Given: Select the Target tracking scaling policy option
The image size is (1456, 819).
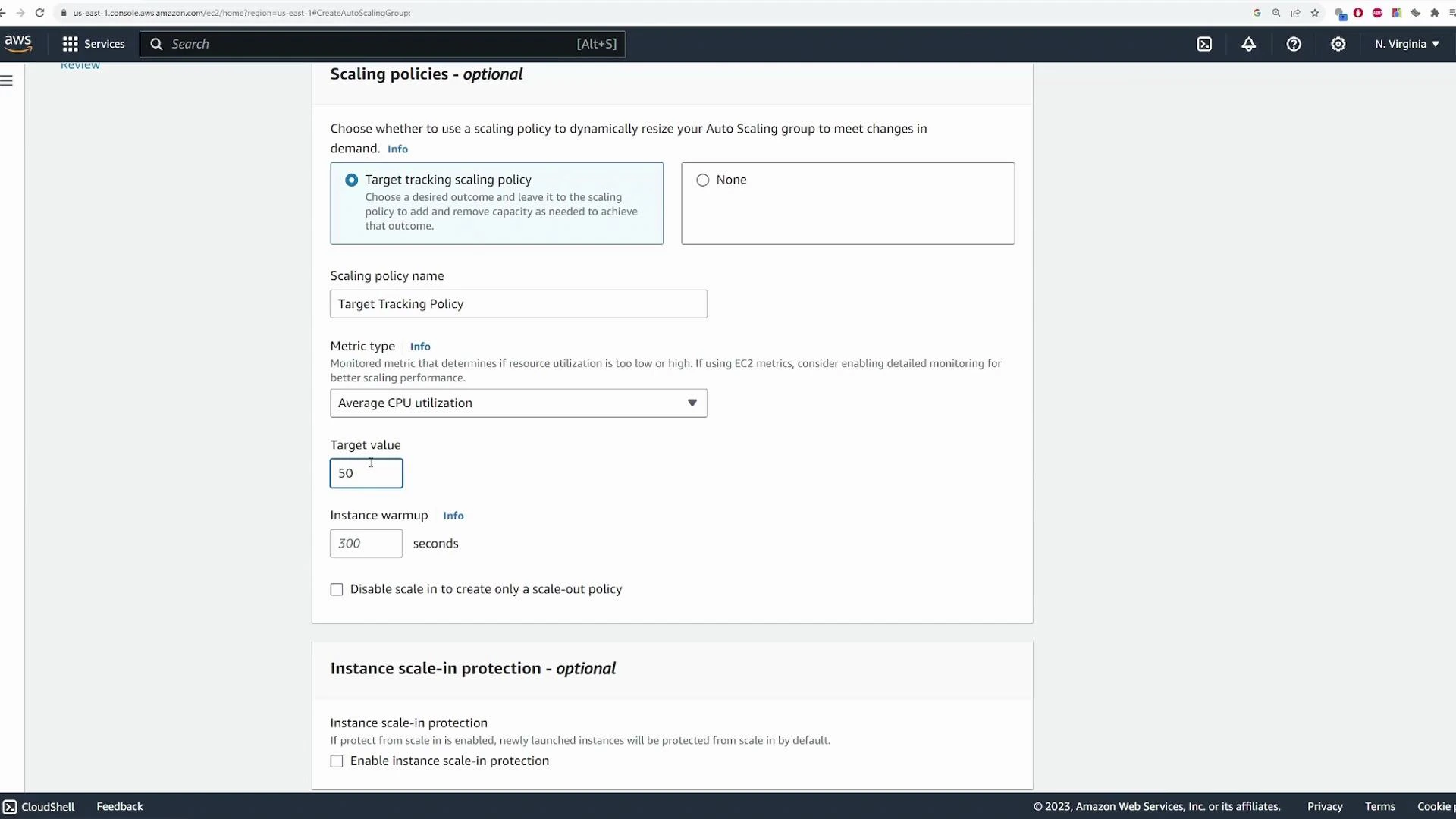Looking at the screenshot, I should pyautogui.click(x=351, y=180).
